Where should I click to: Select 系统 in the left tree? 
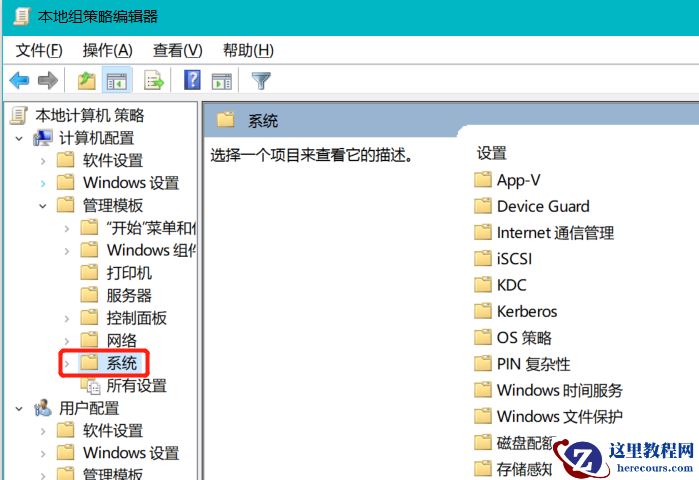click(x=121, y=363)
